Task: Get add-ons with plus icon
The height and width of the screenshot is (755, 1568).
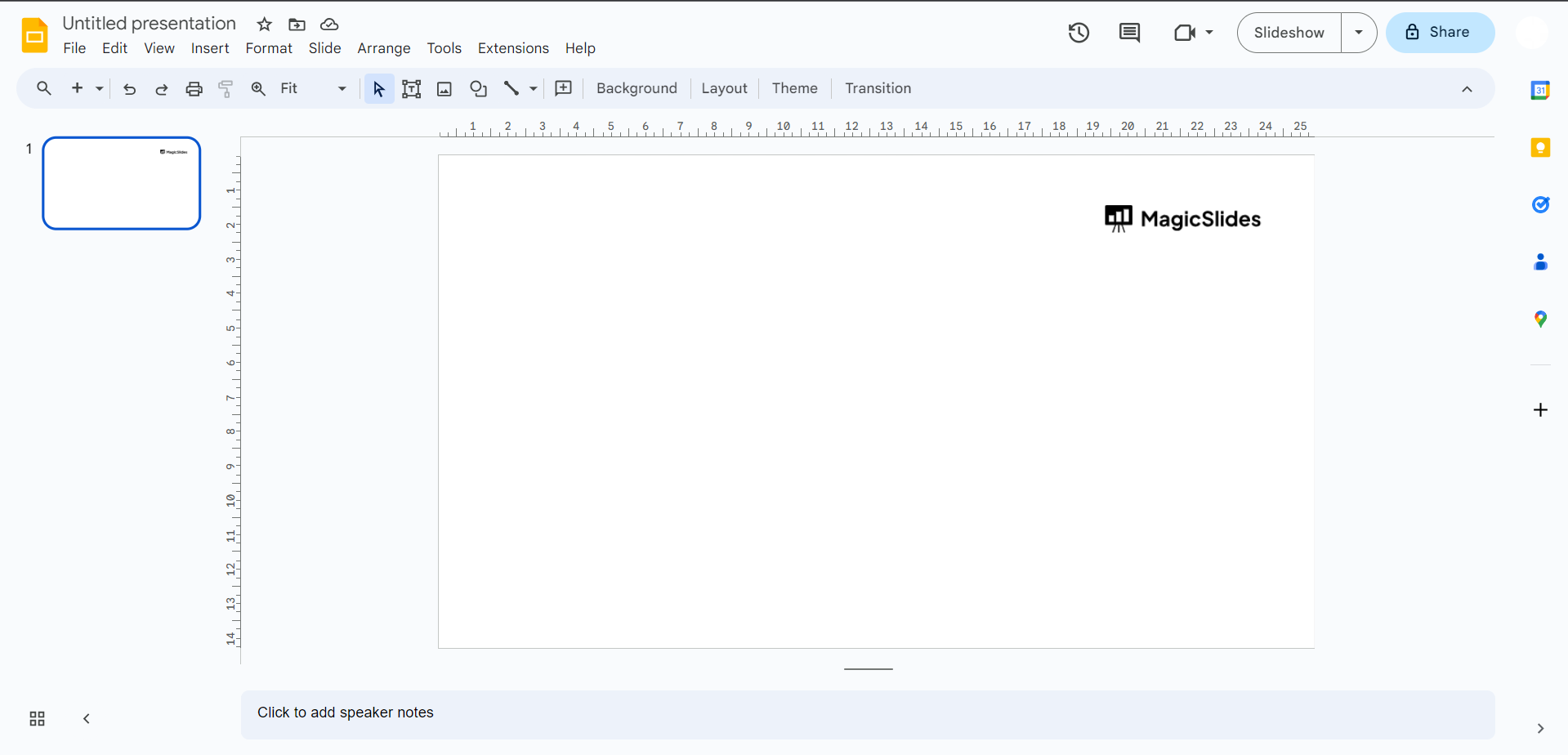Action: (1540, 409)
